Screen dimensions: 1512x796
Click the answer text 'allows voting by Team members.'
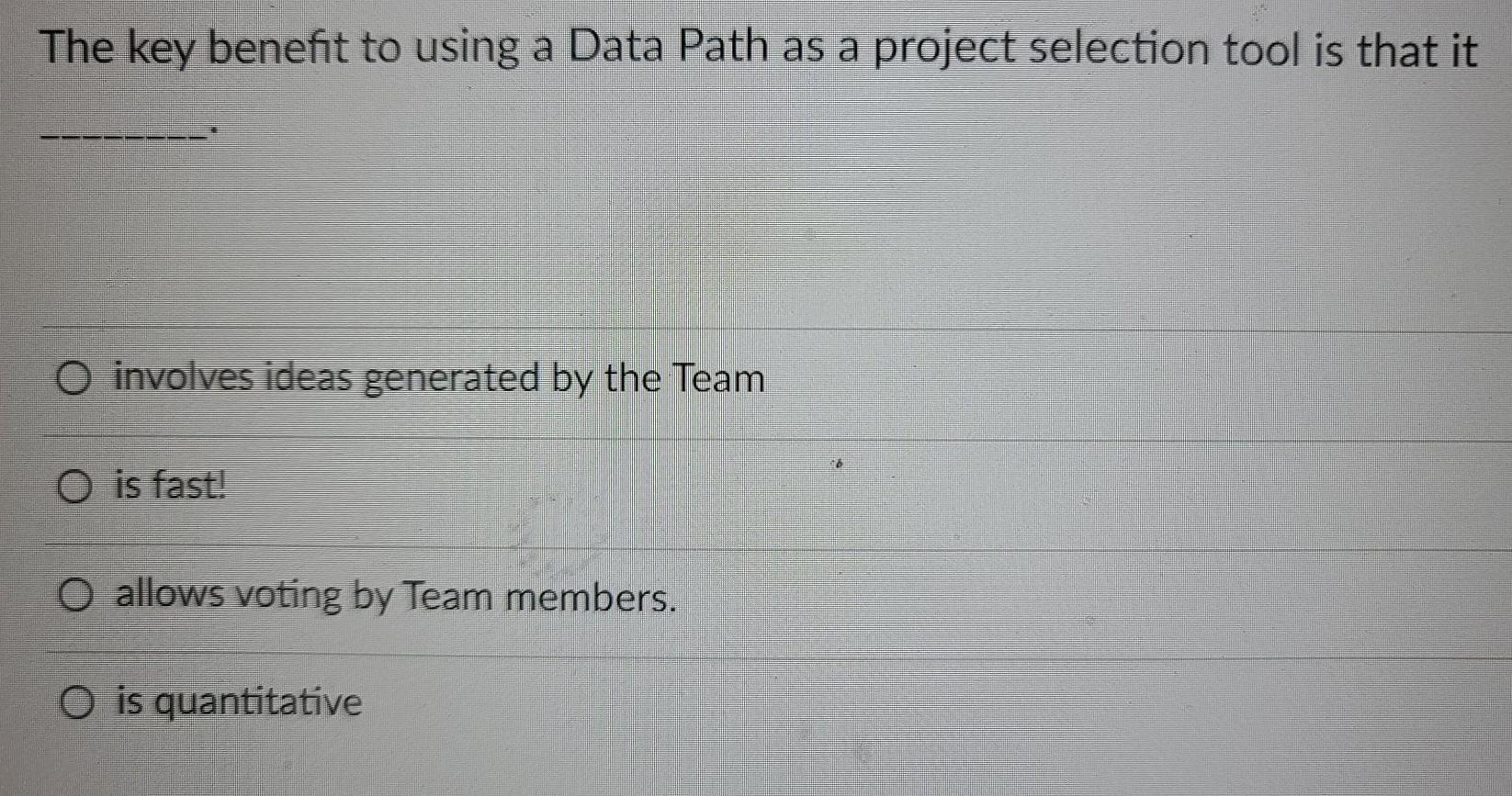tap(395, 598)
